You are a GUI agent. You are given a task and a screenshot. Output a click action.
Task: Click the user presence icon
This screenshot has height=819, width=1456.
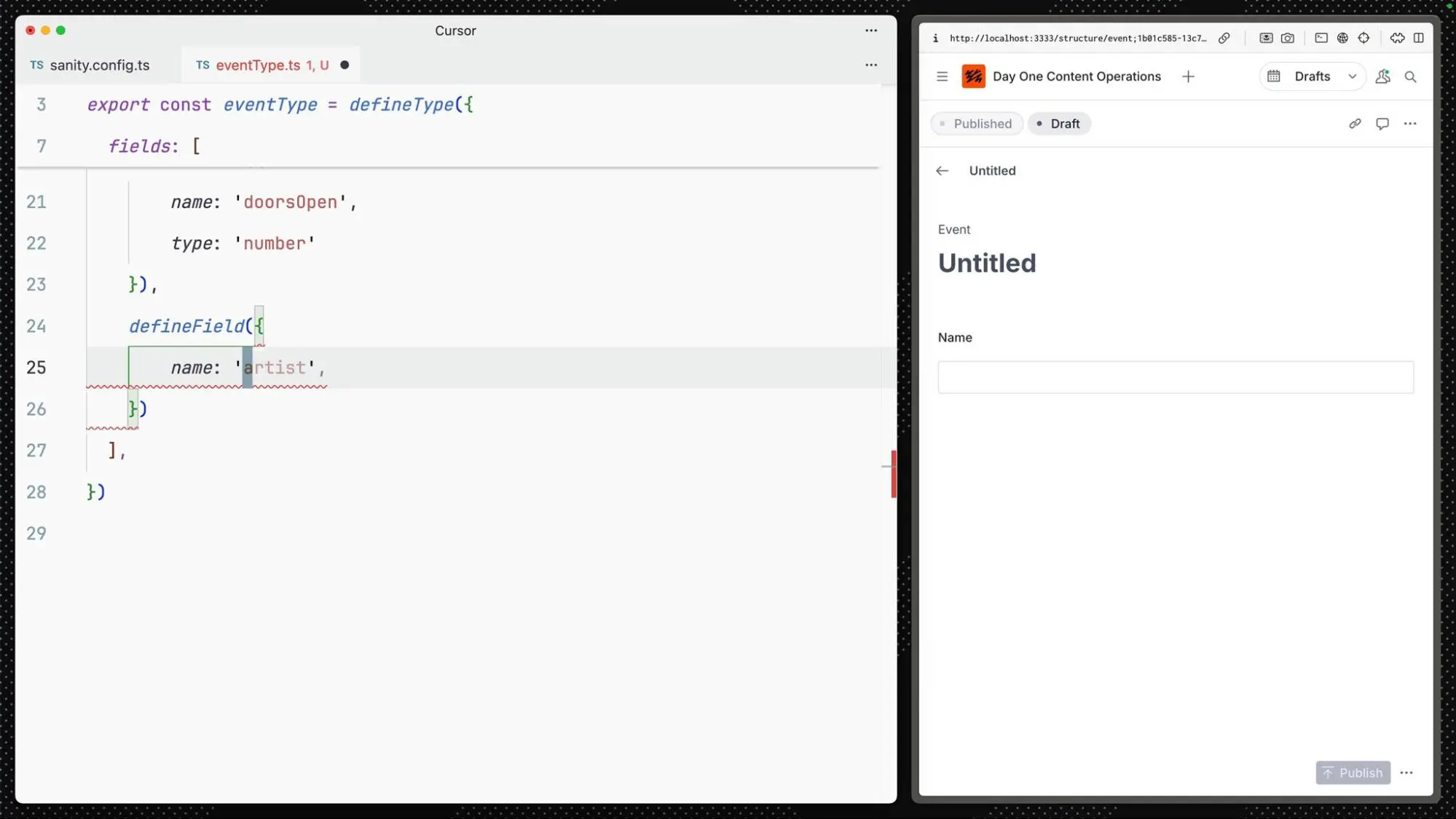1382,76
